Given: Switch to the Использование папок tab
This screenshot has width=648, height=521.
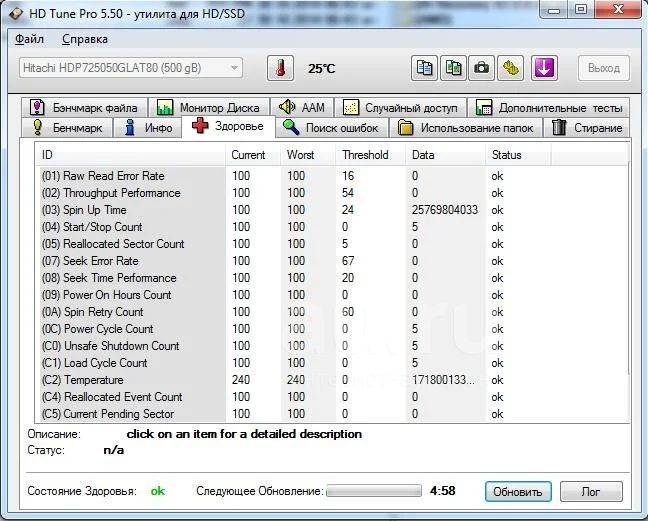Looking at the screenshot, I should pos(465,128).
